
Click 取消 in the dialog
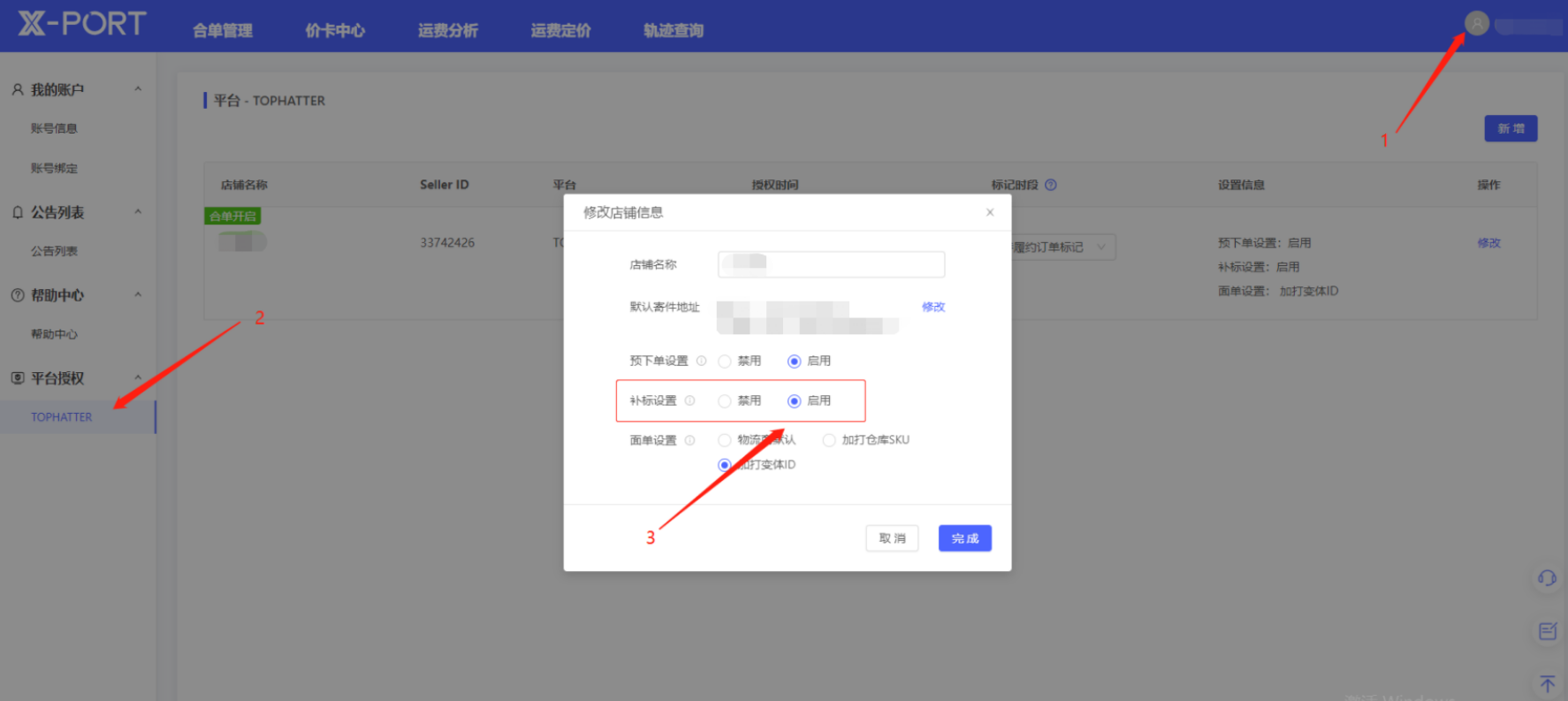tap(892, 538)
